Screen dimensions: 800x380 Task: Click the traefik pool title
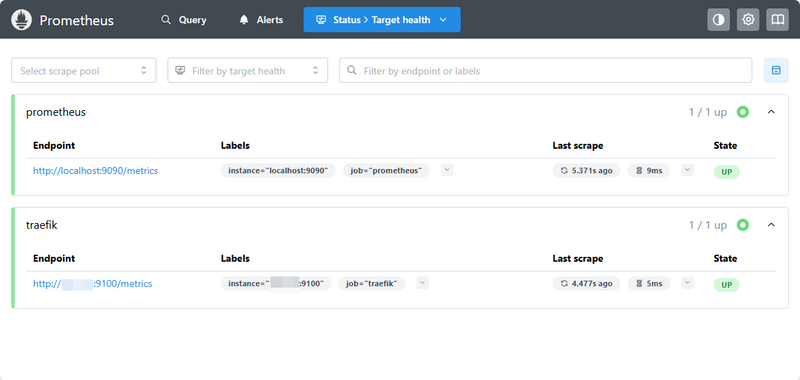pyautogui.click(x=42, y=225)
